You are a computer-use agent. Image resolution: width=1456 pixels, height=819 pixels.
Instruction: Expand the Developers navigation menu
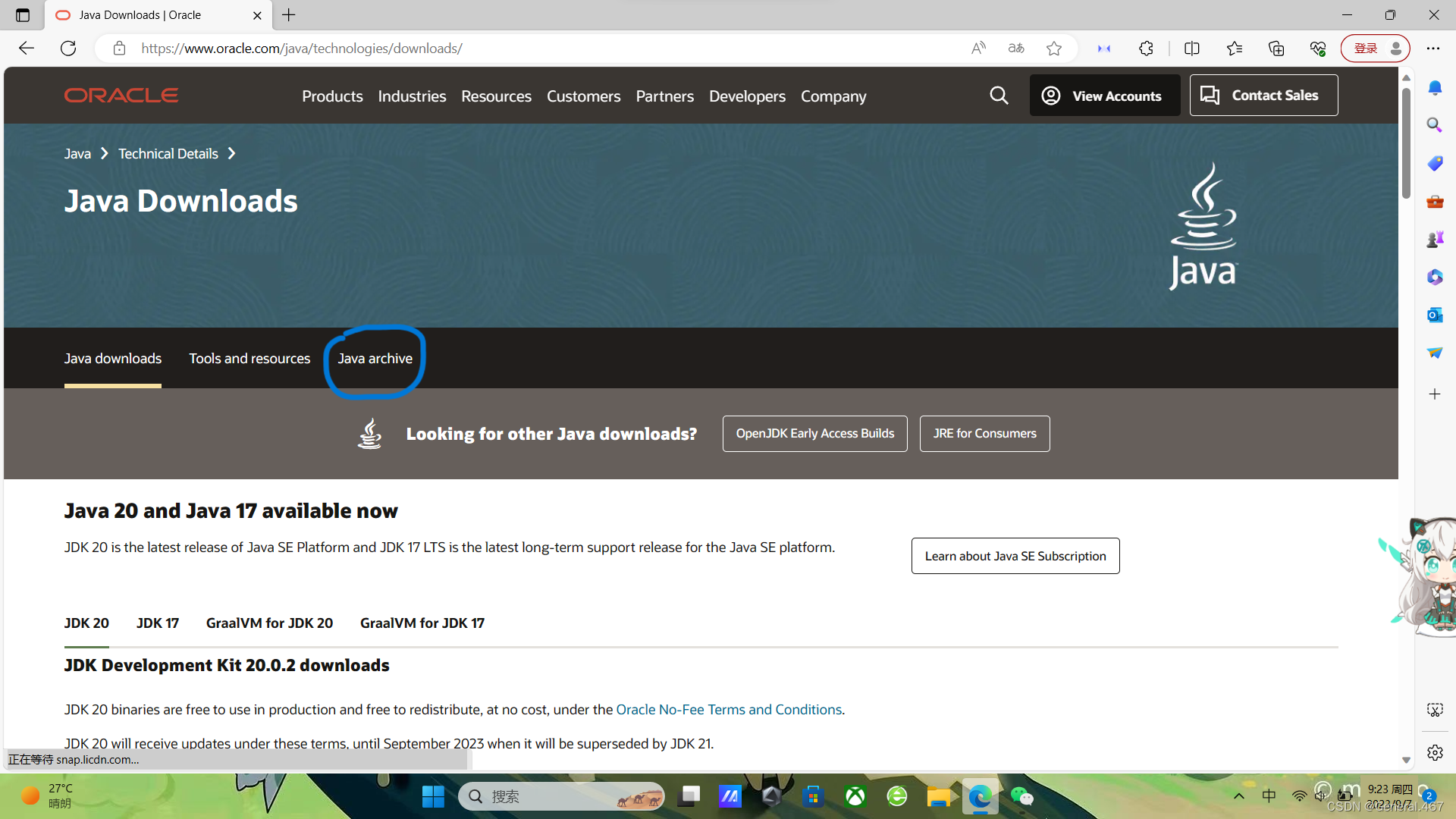tap(747, 96)
